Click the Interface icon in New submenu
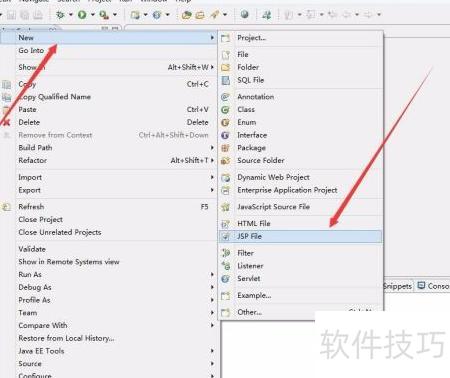450x378 pixels. coord(226,135)
